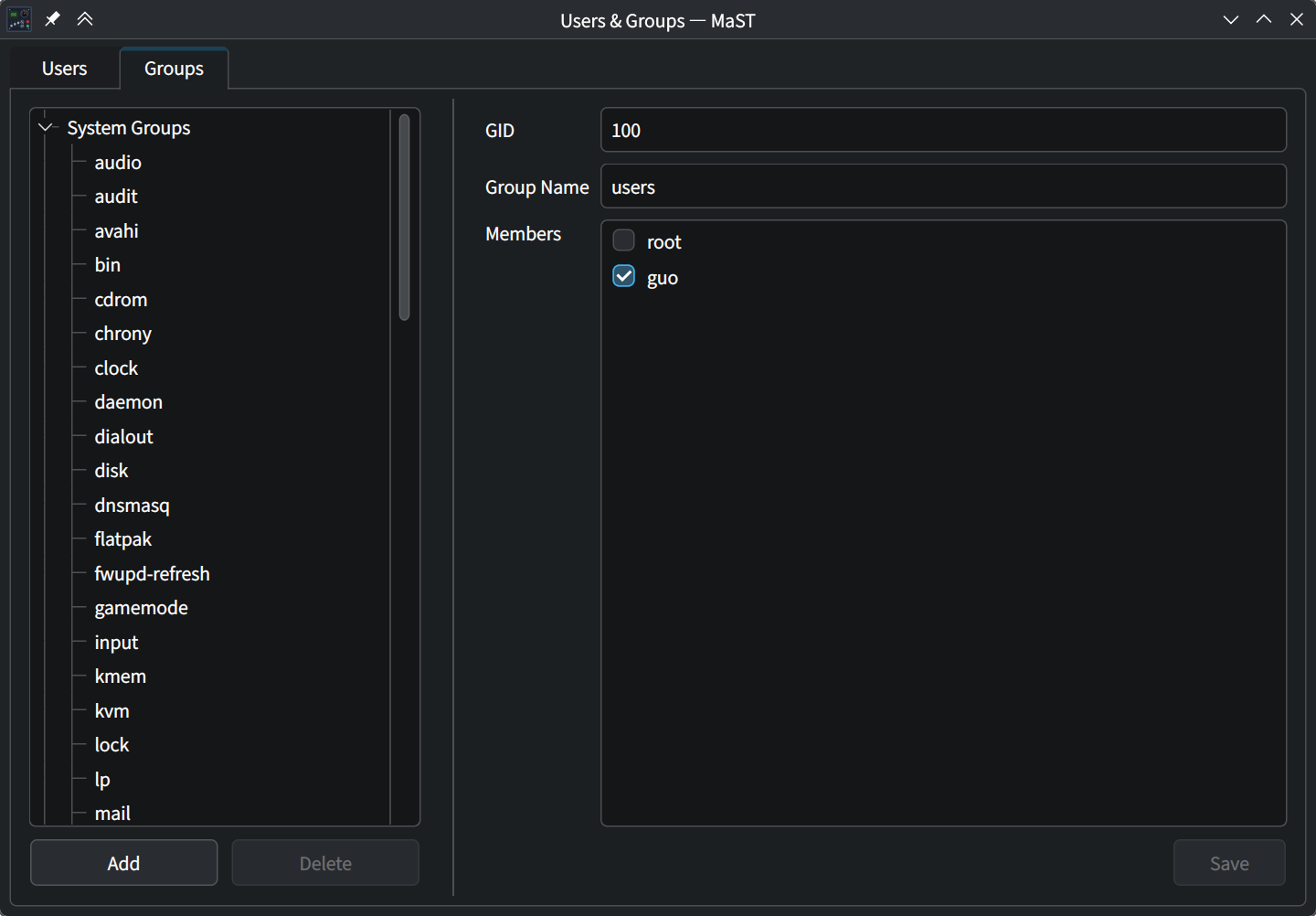The width and height of the screenshot is (1316, 916).
Task: Switch to the Users tab
Action: click(65, 69)
